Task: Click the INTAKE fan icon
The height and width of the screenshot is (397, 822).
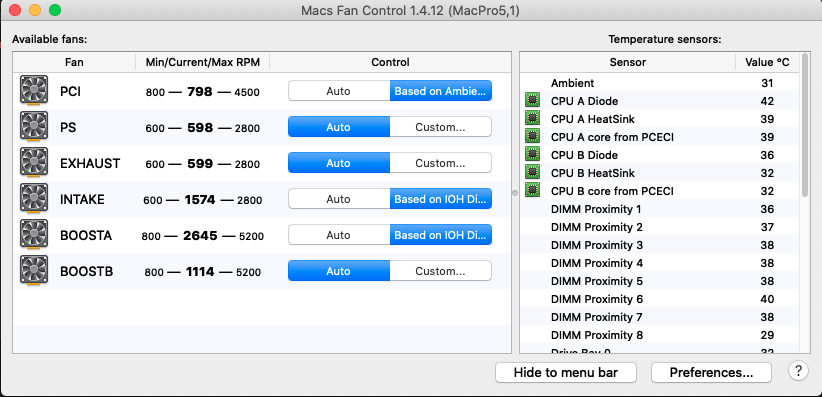Action: (34, 198)
